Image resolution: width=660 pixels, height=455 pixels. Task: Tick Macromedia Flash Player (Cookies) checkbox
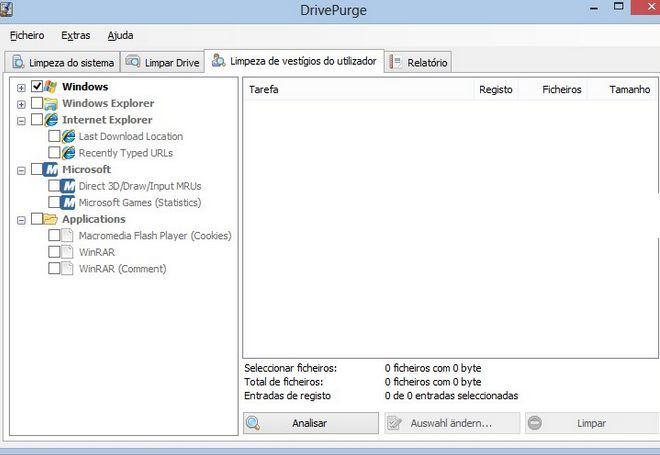[54, 235]
